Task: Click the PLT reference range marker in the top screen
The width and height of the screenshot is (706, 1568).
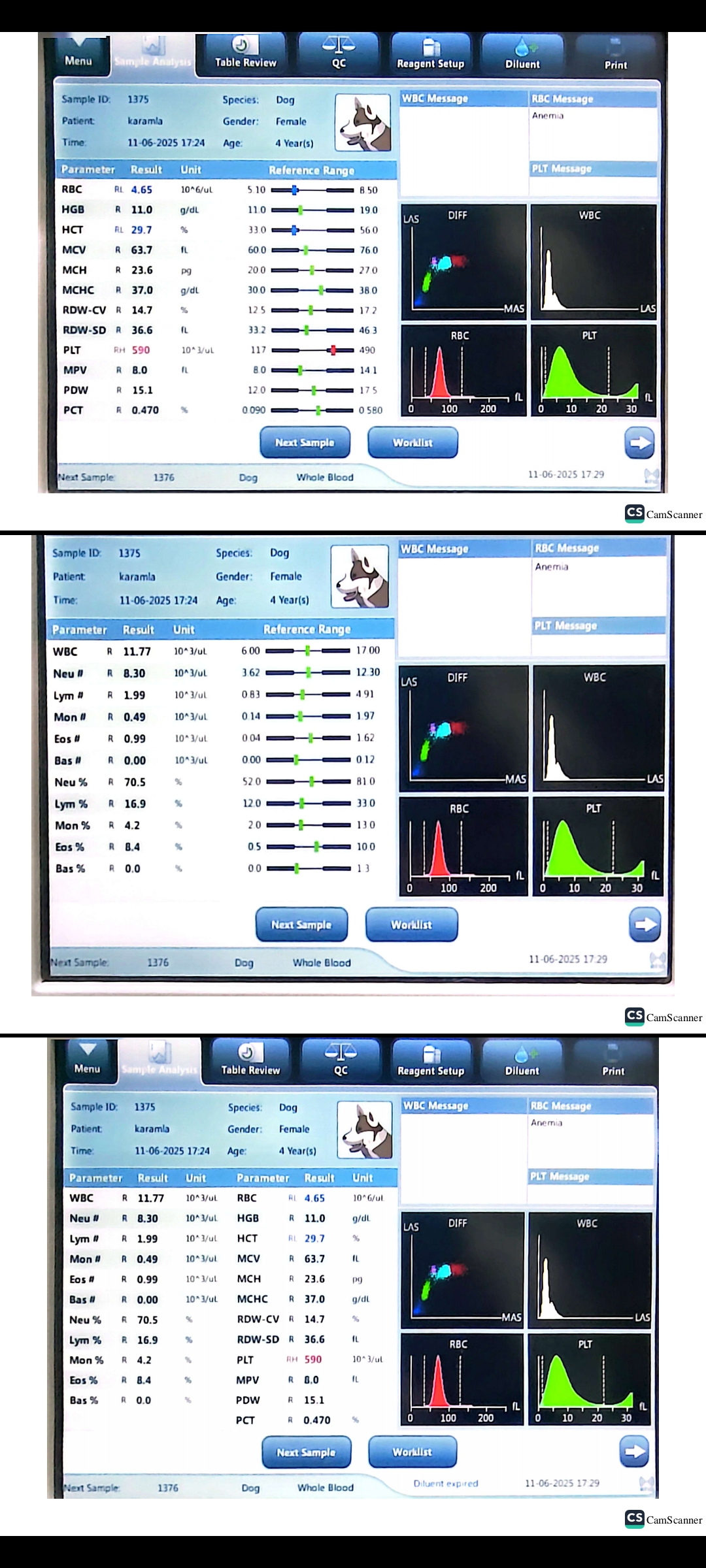Action: 333,350
